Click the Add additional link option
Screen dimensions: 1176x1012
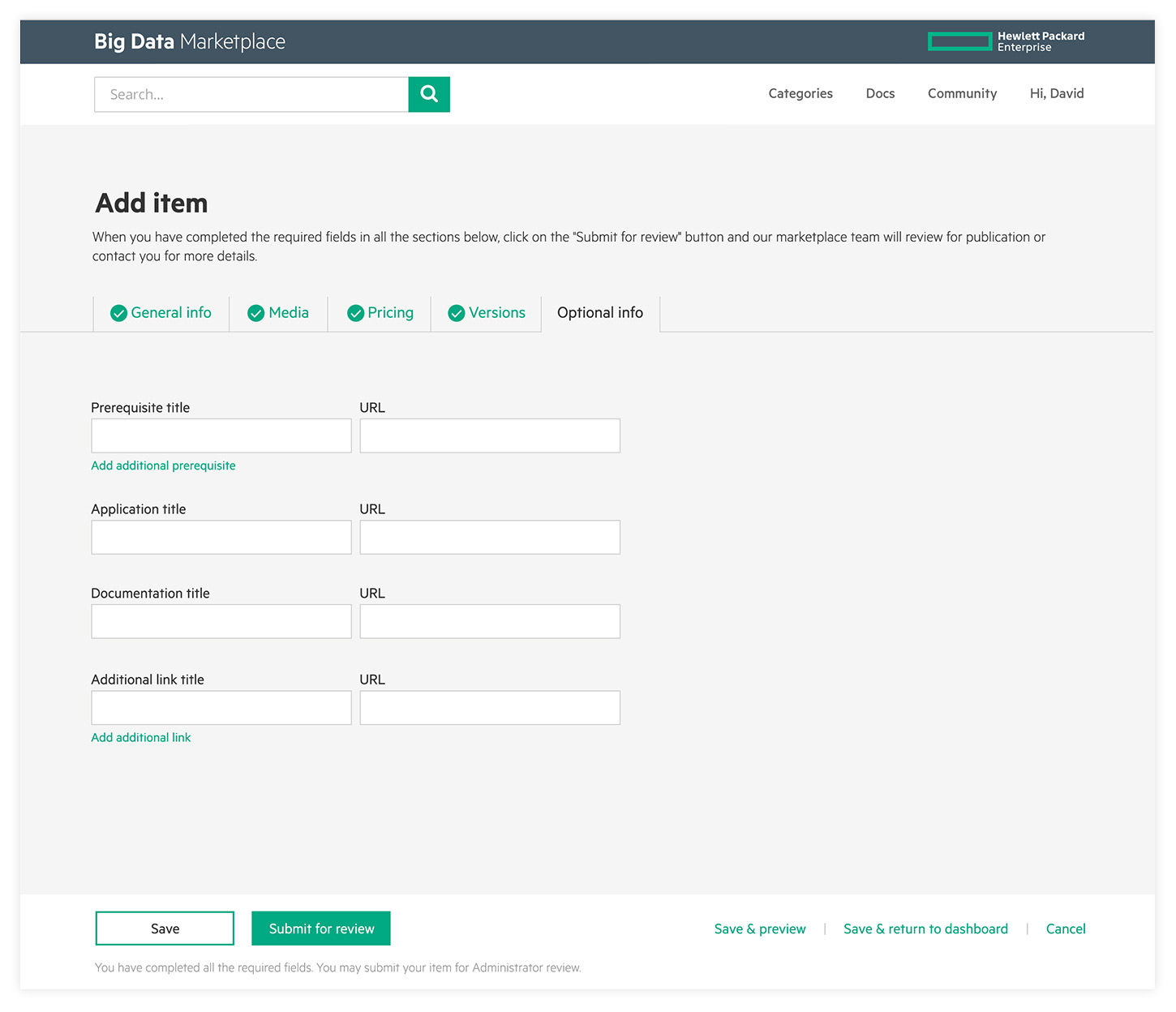click(141, 737)
